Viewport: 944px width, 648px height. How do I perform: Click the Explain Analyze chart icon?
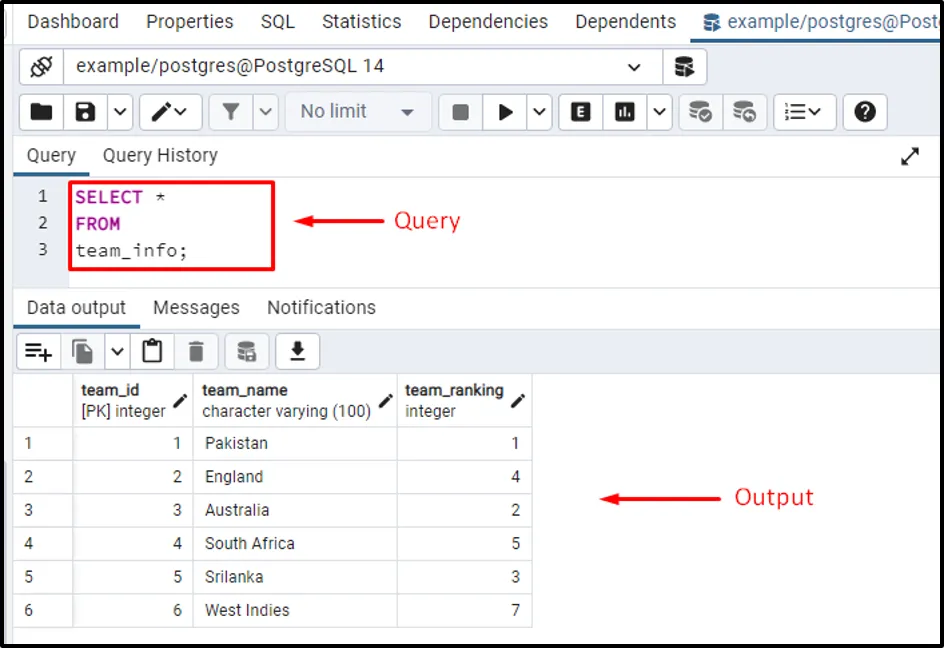[625, 112]
